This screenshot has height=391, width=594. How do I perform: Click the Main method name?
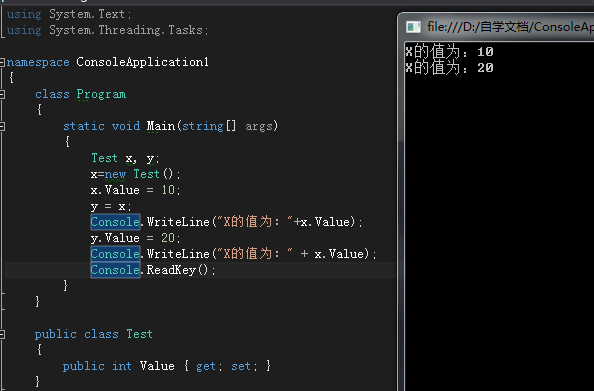(161, 126)
